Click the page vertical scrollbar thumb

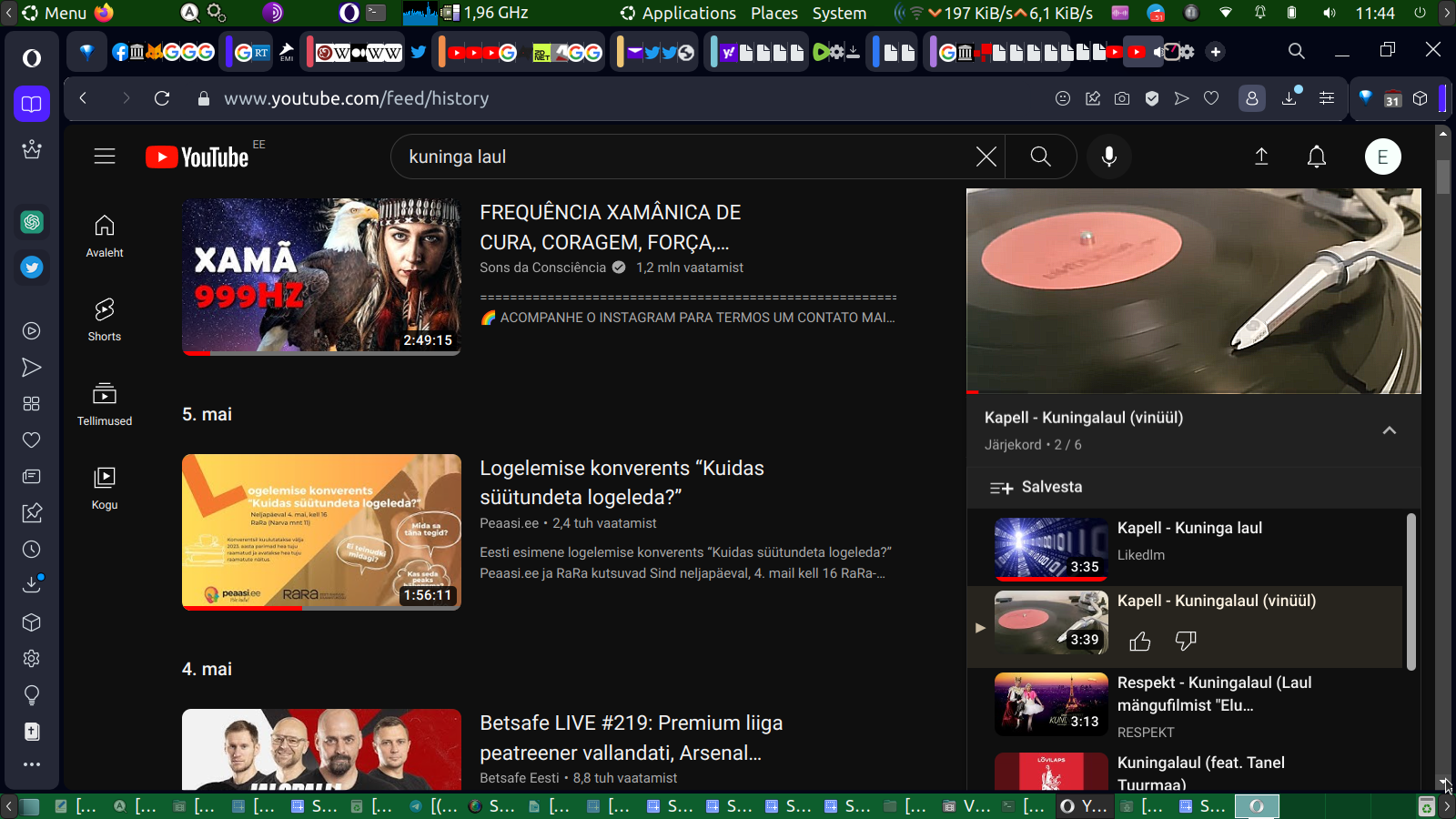[1443, 176]
